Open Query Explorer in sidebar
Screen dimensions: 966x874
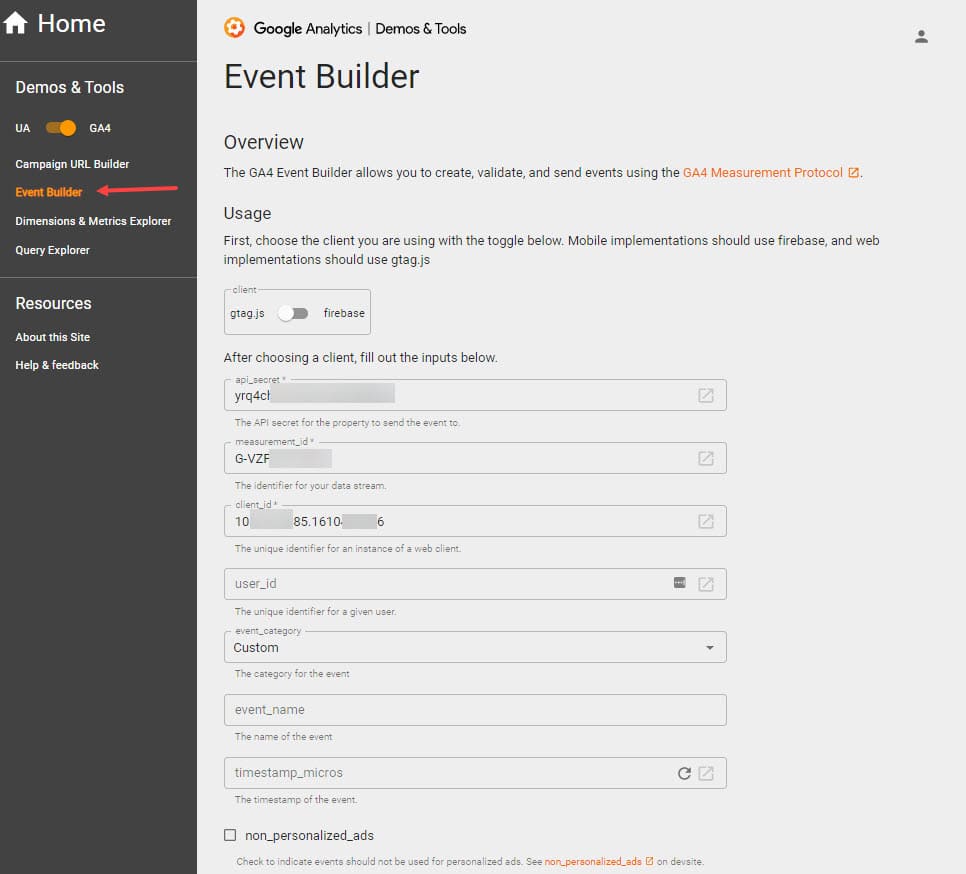click(52, 250)
